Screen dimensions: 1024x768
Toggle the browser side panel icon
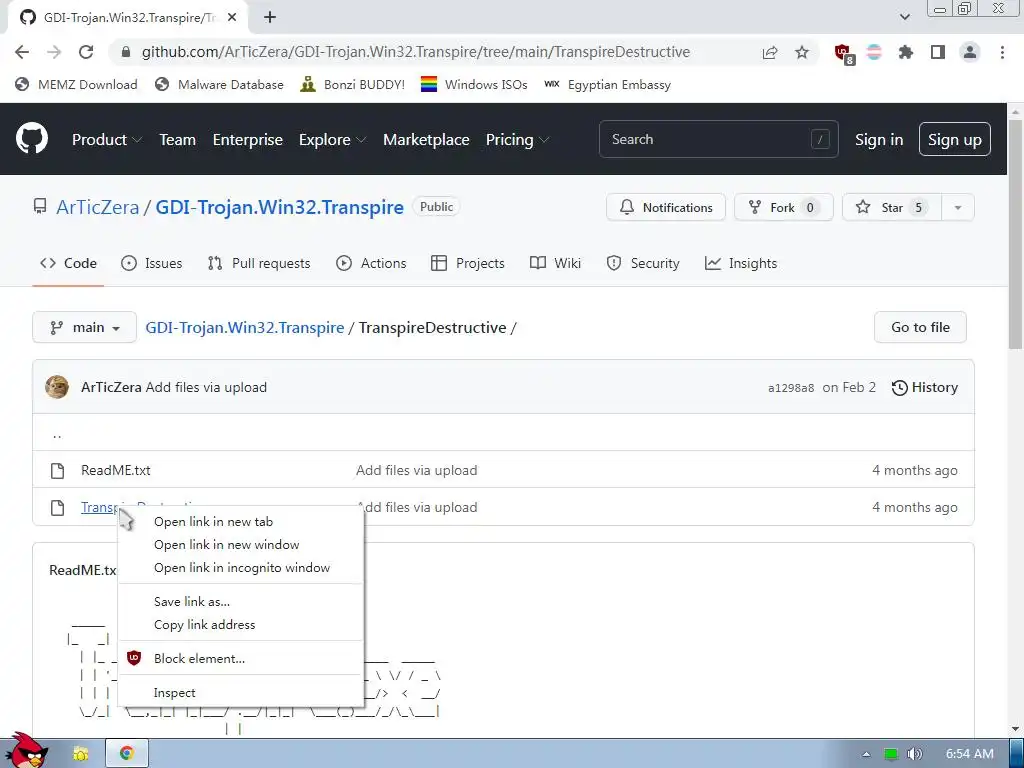tap(938, 52)
